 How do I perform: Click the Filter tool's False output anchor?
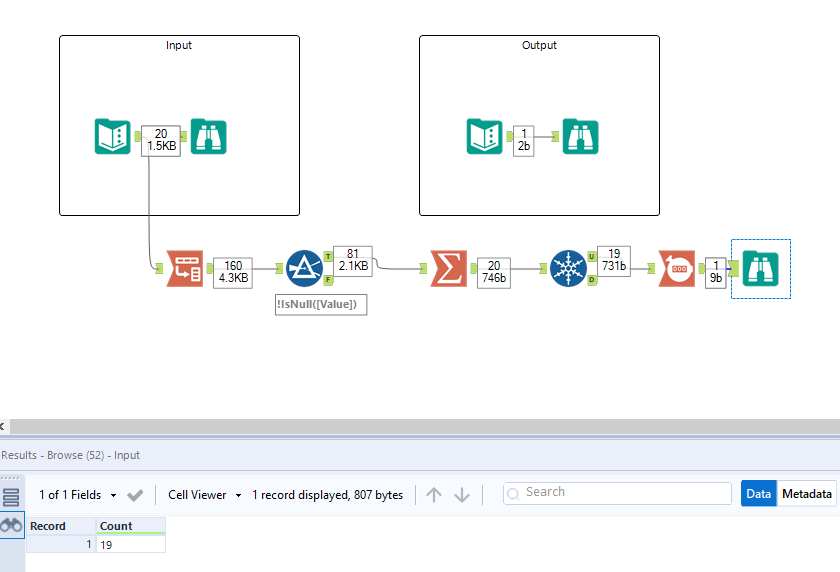(x=328, y=280)
